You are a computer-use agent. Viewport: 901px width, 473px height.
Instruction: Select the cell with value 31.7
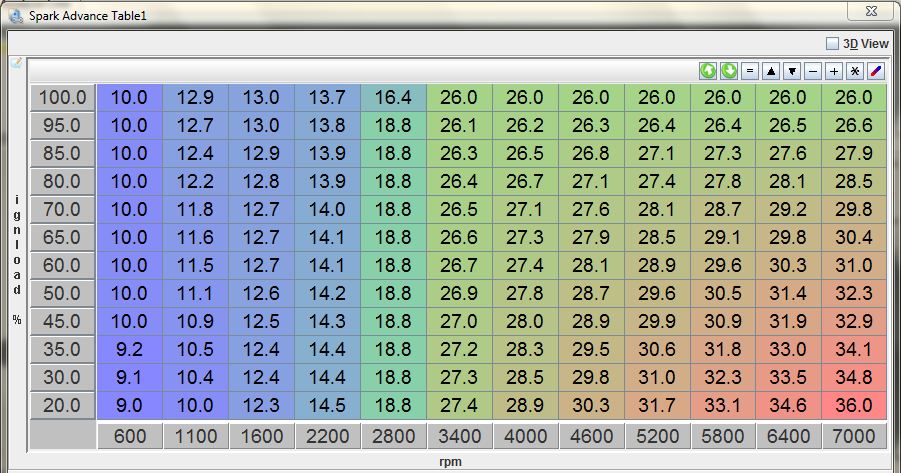[657, 405]
